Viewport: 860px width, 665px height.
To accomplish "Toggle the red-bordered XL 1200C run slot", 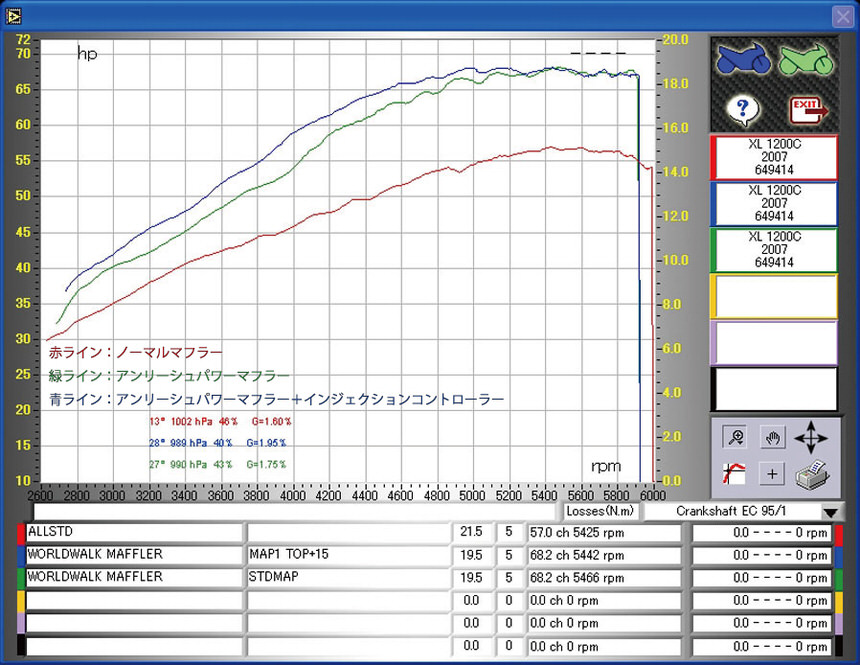I will (x=773, y=157).
